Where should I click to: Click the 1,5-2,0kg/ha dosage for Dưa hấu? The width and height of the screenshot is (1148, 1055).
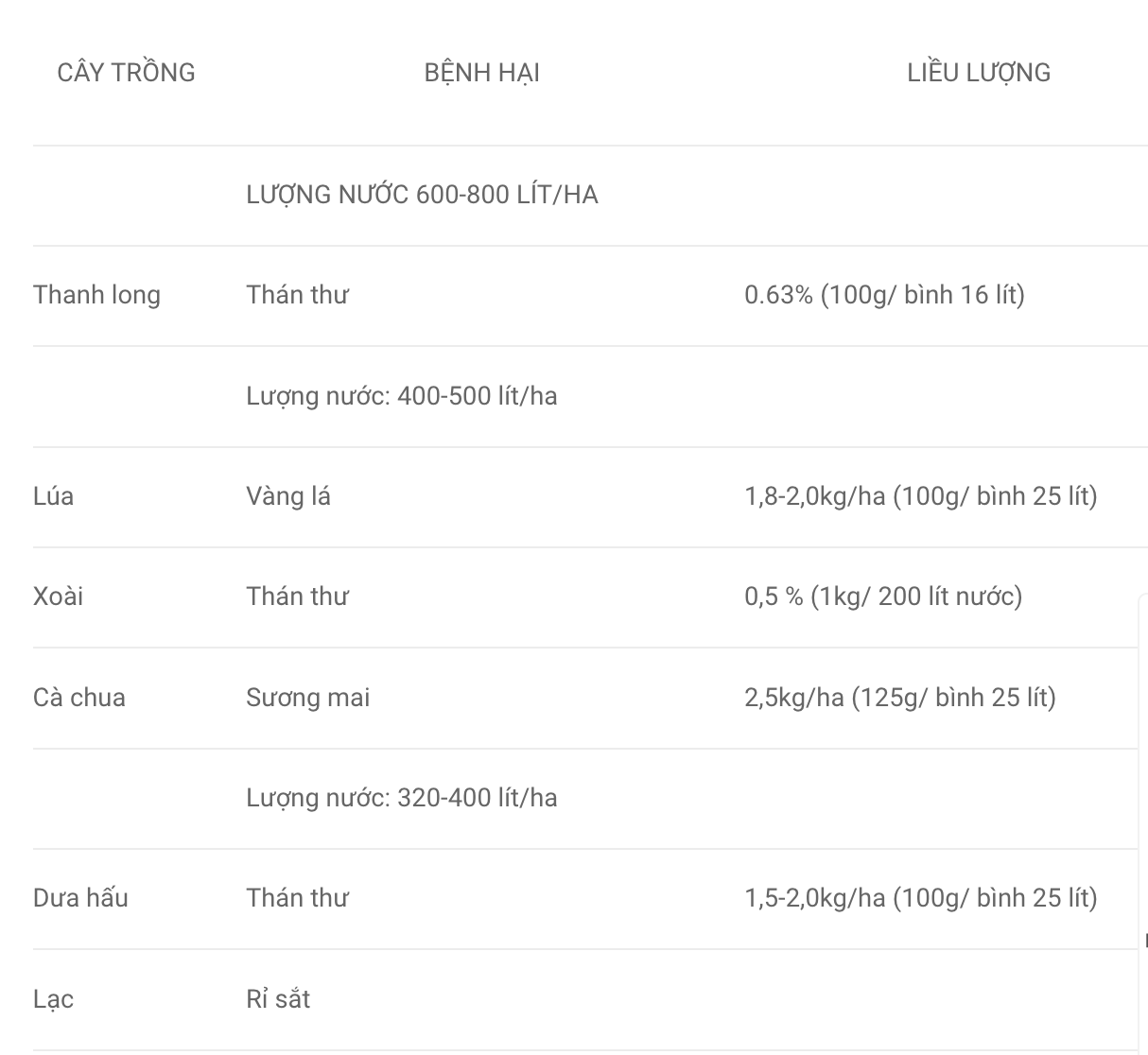tap(920, 898)
